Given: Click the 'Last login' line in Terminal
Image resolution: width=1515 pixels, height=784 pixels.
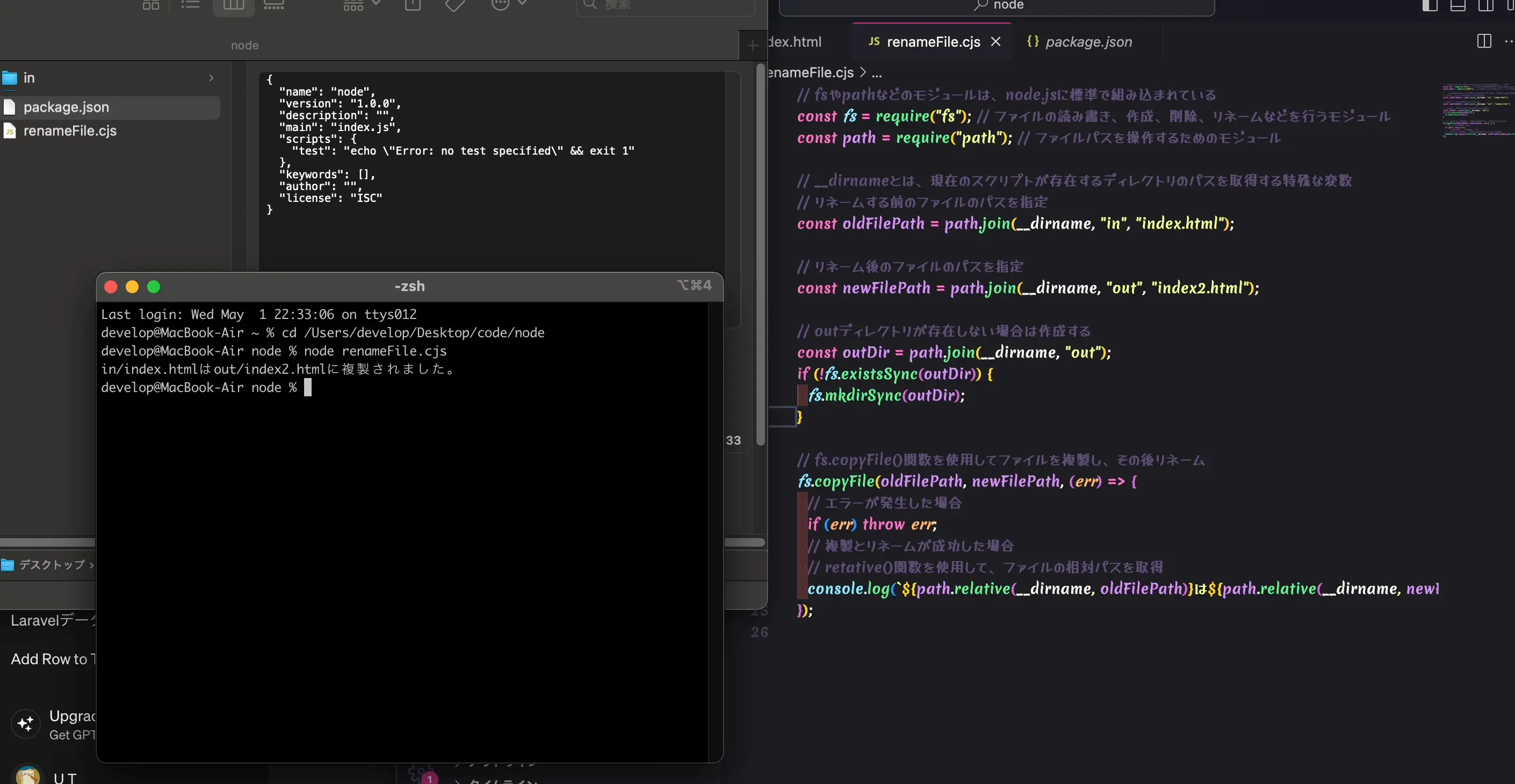Looking at the screenshot, I should coord(259,315).
